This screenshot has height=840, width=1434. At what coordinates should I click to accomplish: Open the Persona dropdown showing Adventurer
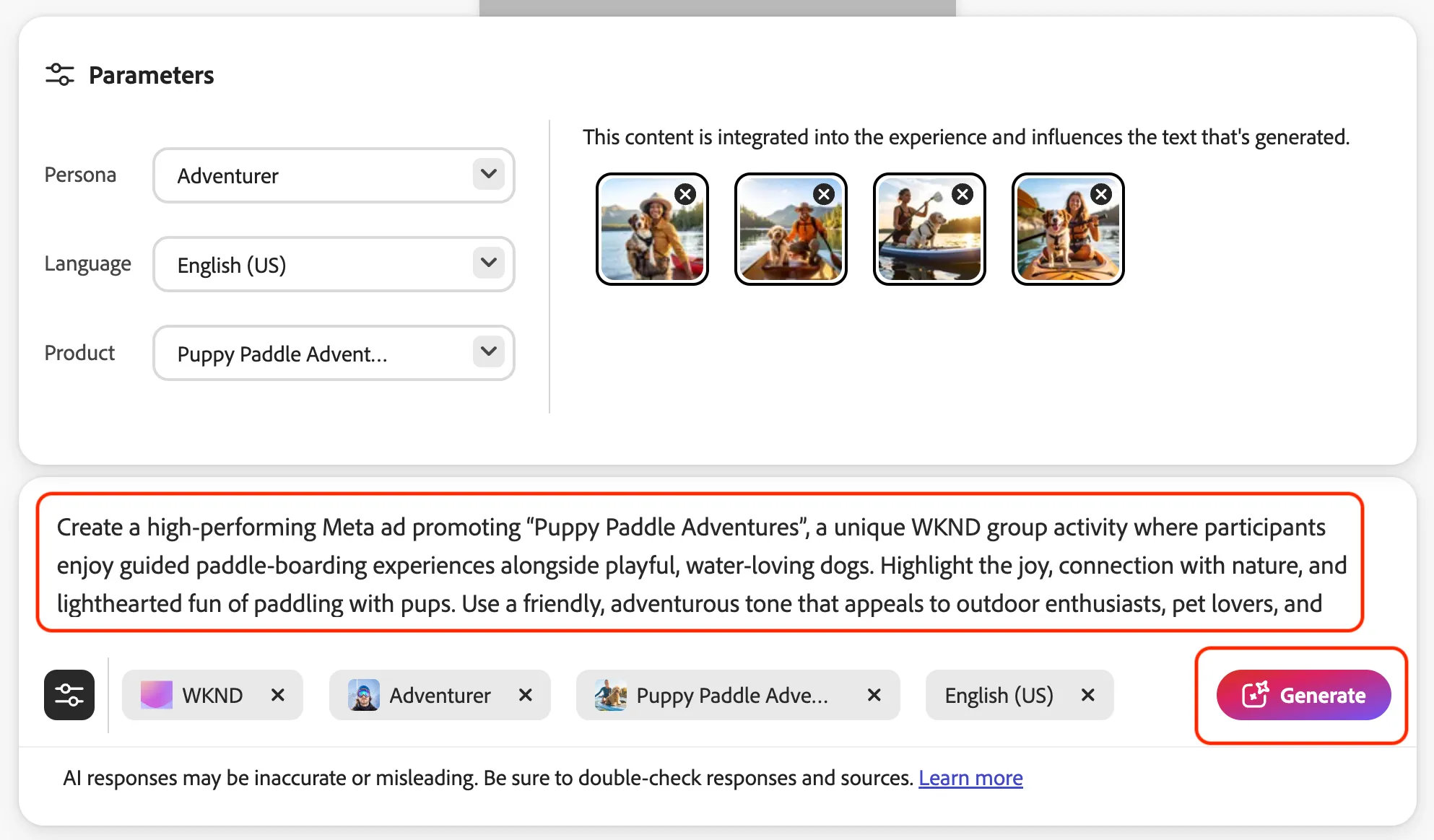(x=334, y=175)
